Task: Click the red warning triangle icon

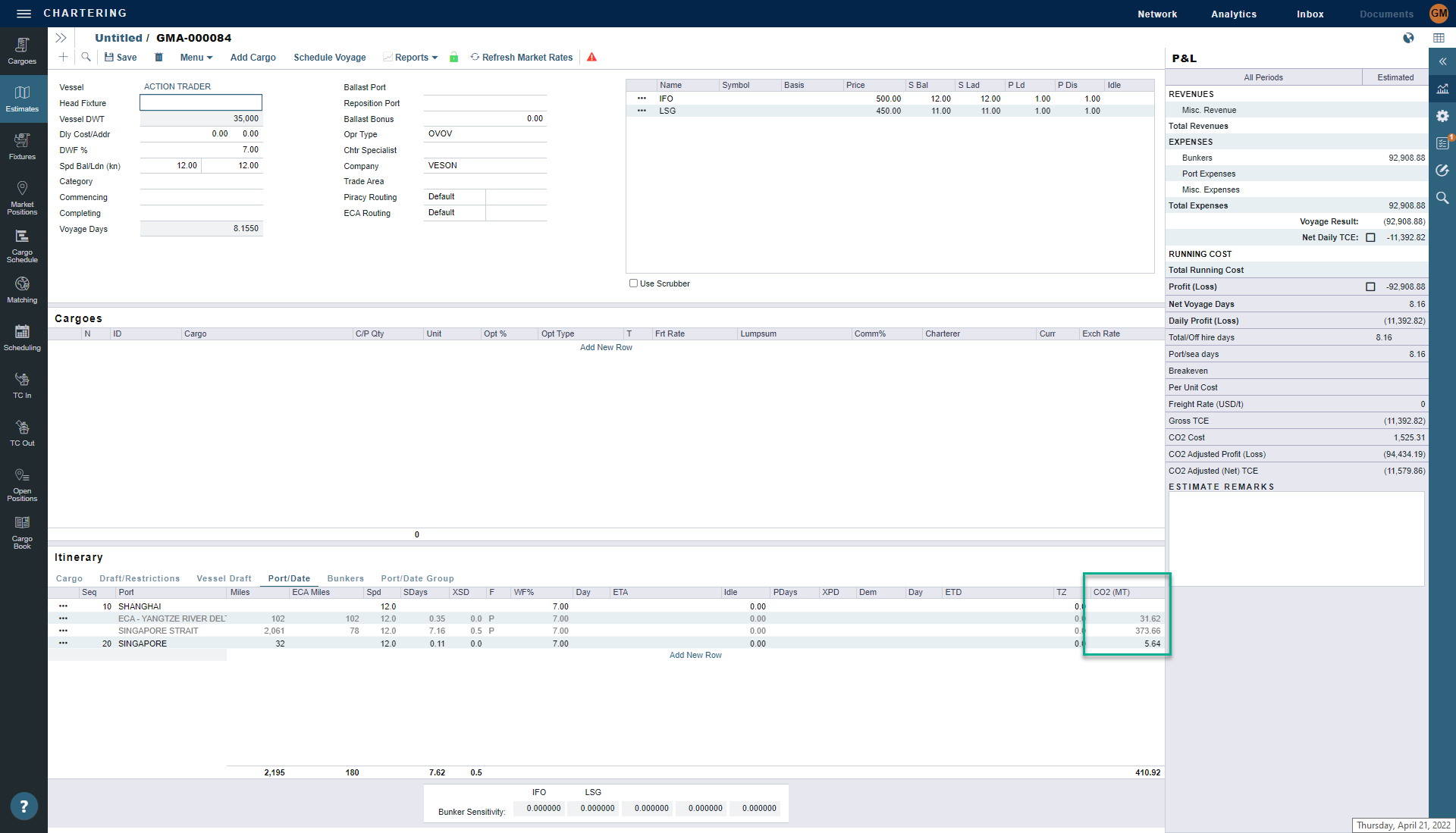Action: [x=591, y=58]
